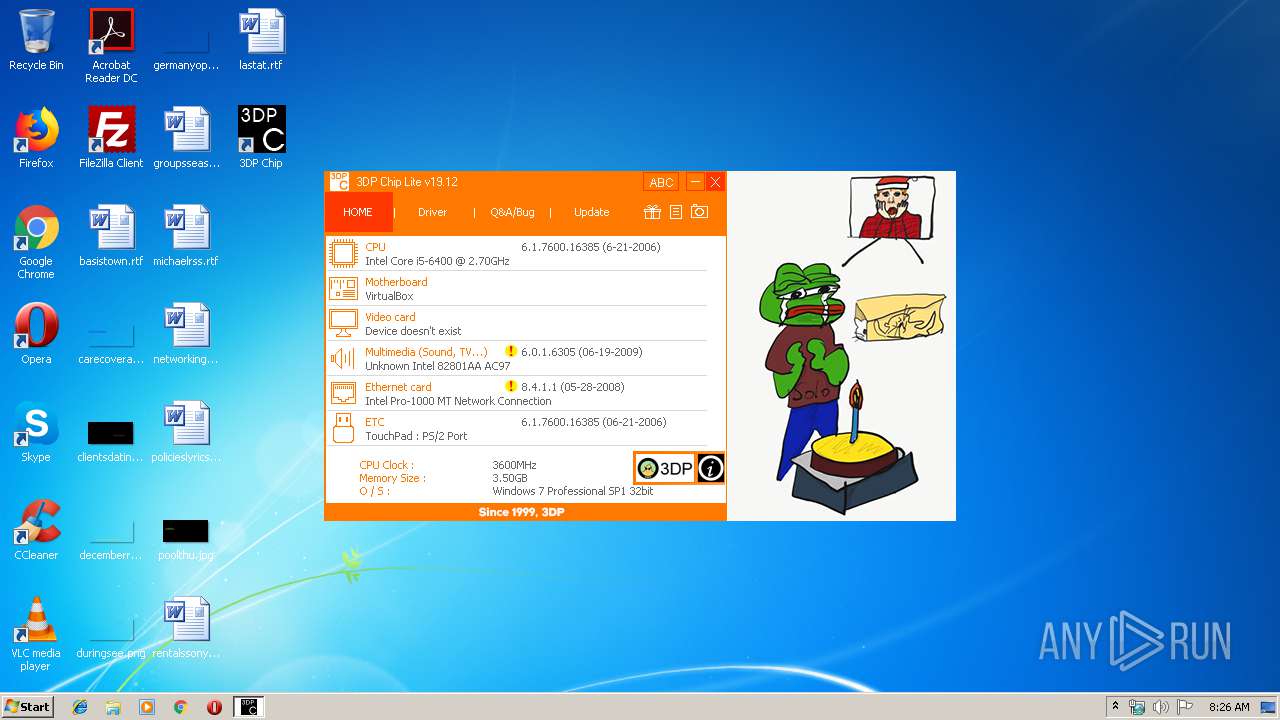
Task: Click the warning icon beside Multimedia driver version
Action: pyautogui.click(x=511, y=352)
